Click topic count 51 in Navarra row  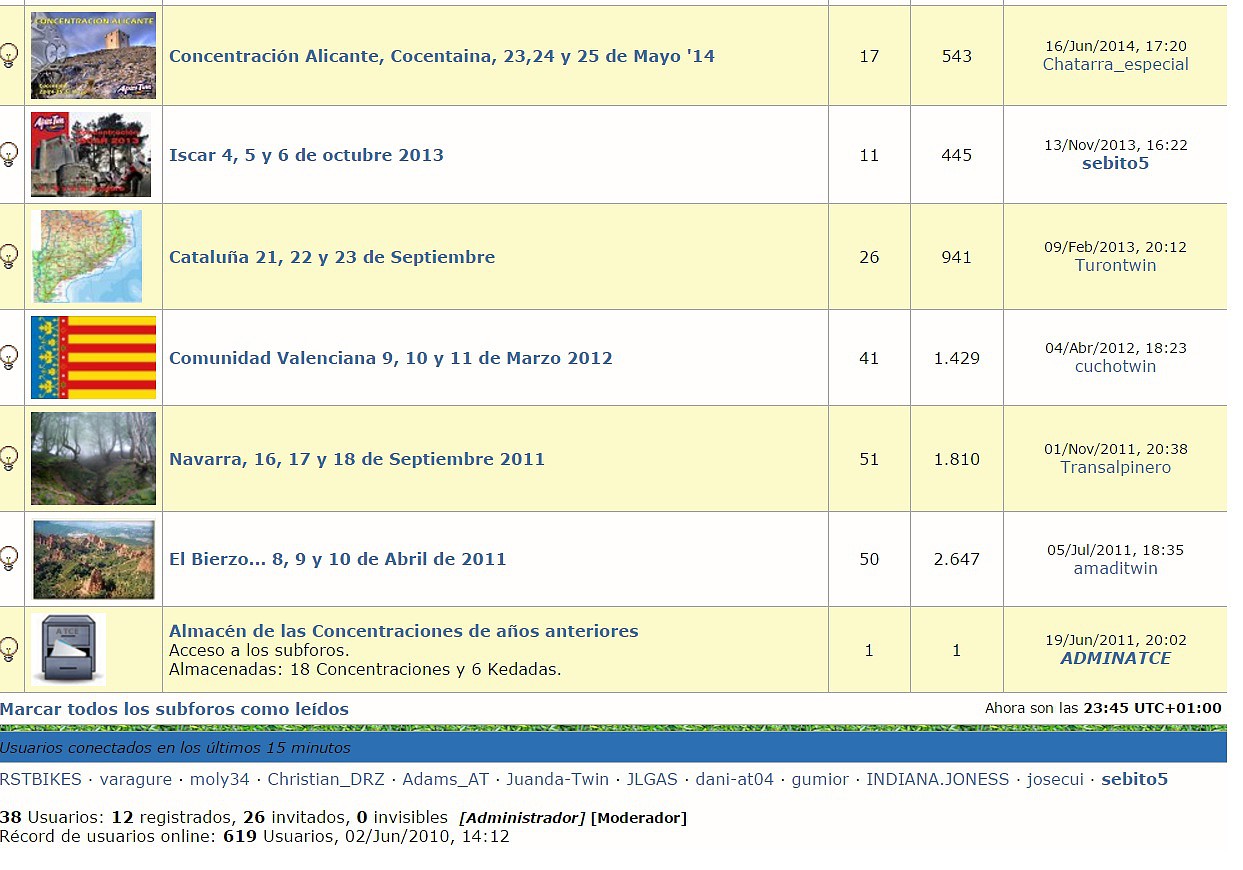click(869, 459)
